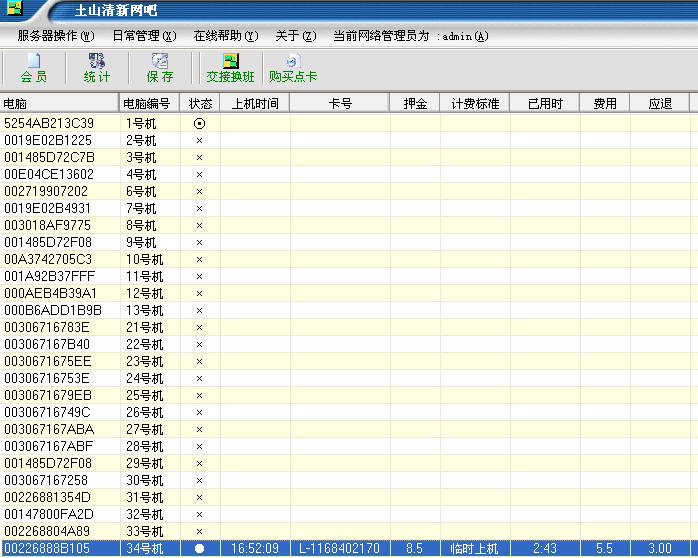Screen dimensions: 698x558
Task: Open the 统计 (Statistics) toolbar icon
Action: (97, 68)
